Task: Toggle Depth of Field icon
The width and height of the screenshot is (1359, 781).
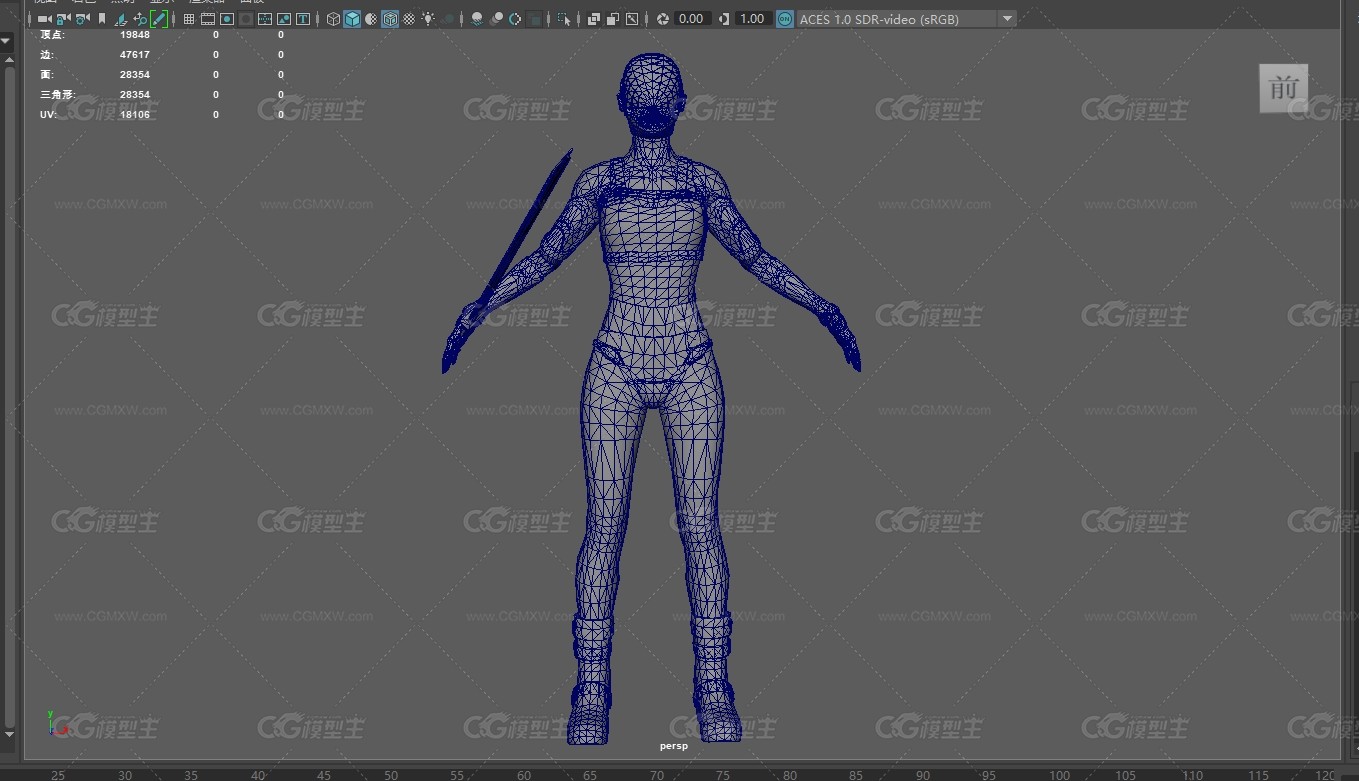Action: (535, 19)
